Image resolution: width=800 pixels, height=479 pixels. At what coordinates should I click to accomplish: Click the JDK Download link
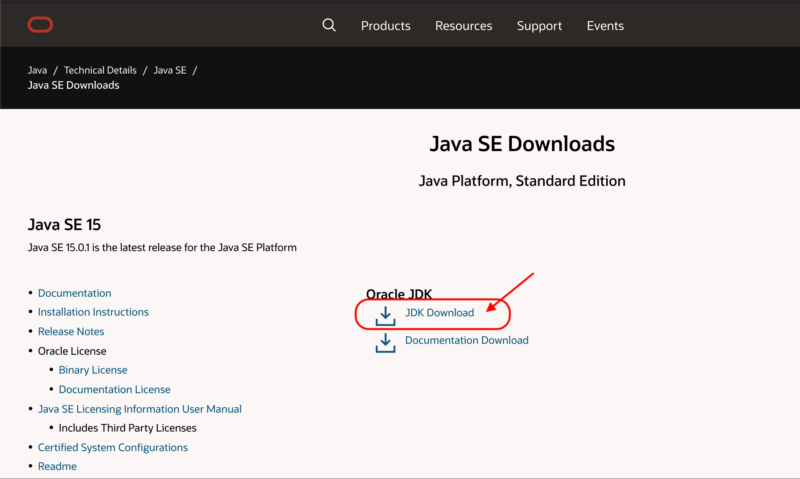[439, 313]
